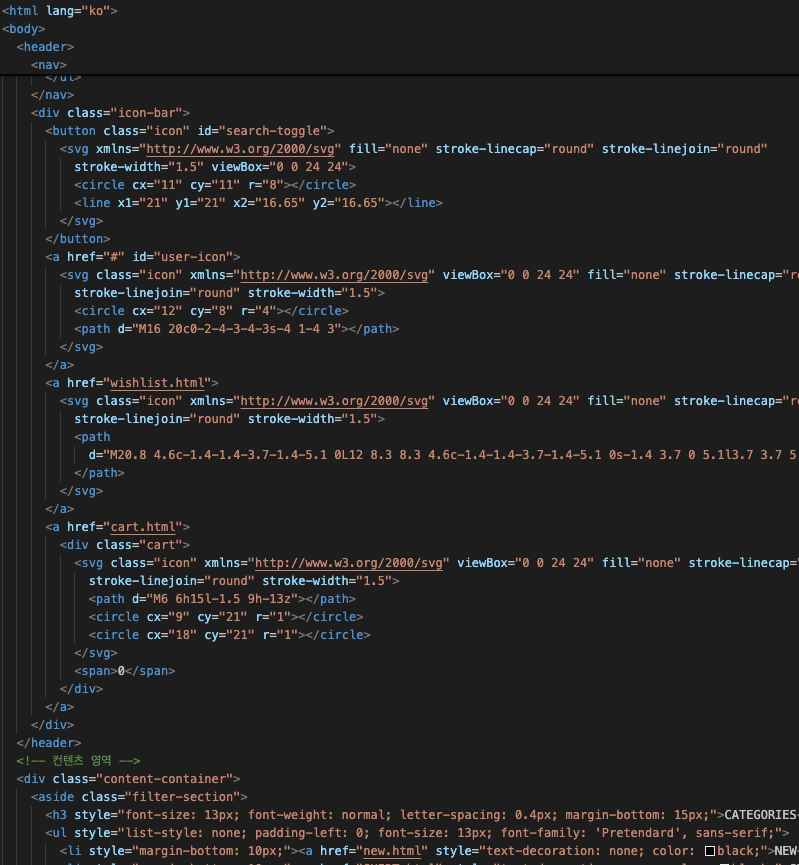This screenshot has width=799, height=865.
Task: Follow the xmlns URL under the user-icon anchor
Action: coord(338,275)
